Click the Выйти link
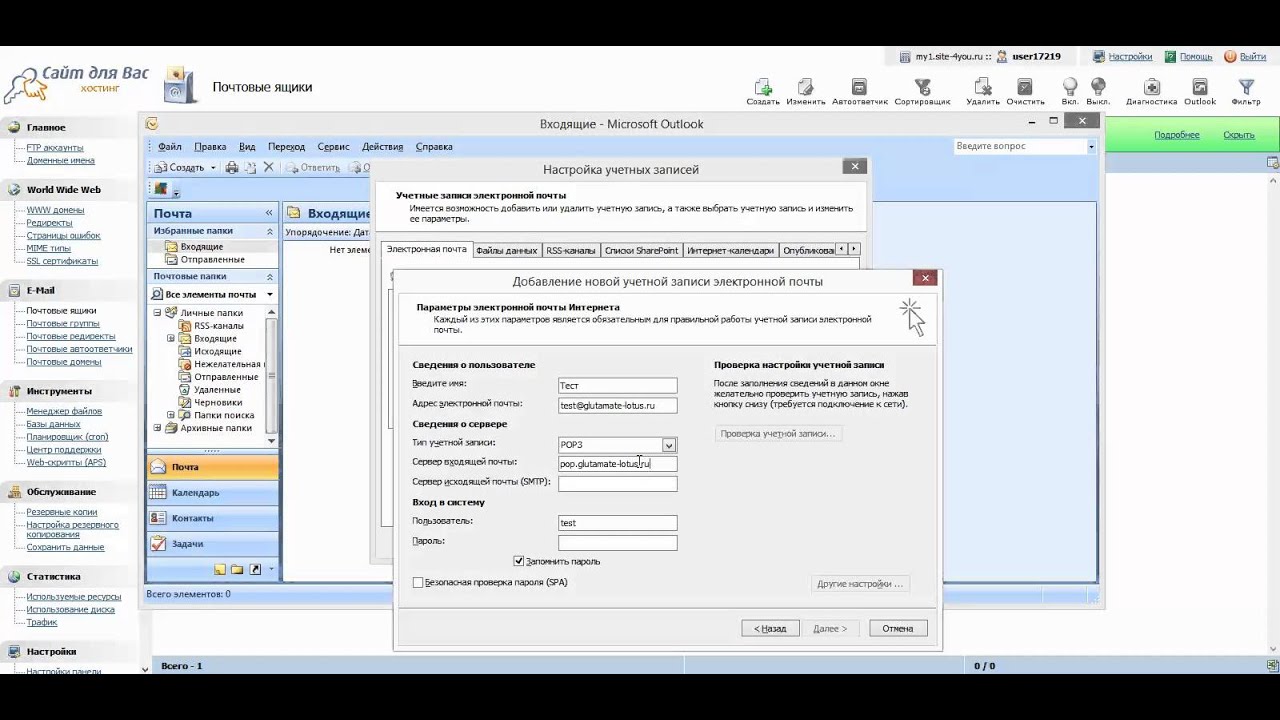Viewport: 1280px width, 720px height. pyautogui.click(x=1252, y=57)
